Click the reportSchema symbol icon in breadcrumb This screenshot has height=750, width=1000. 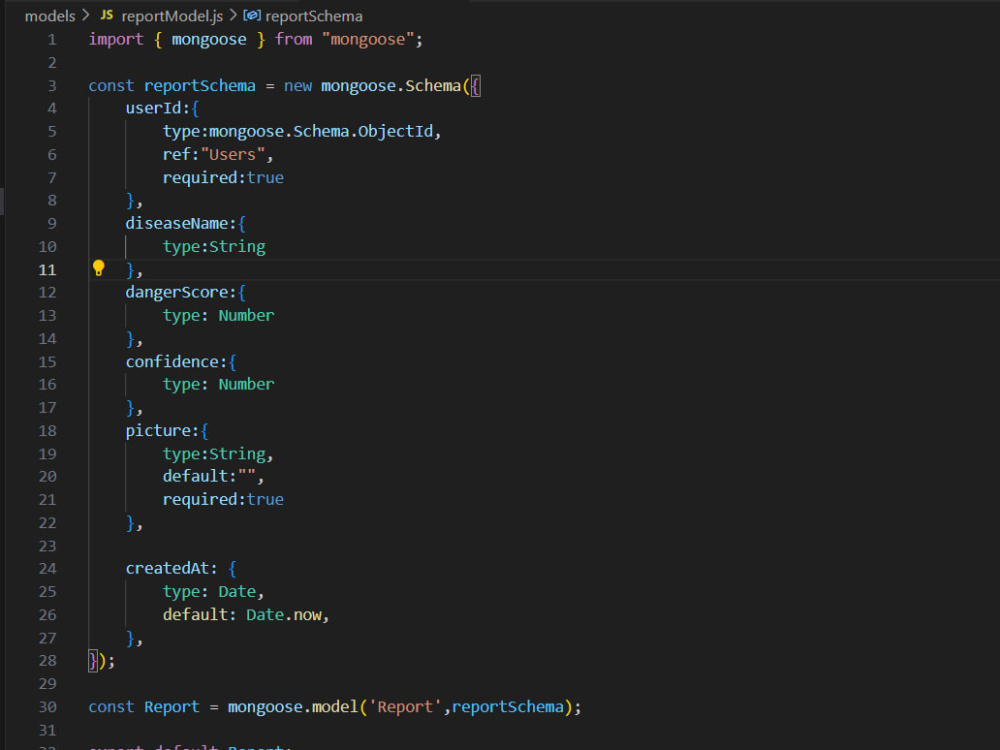point(251,15)
